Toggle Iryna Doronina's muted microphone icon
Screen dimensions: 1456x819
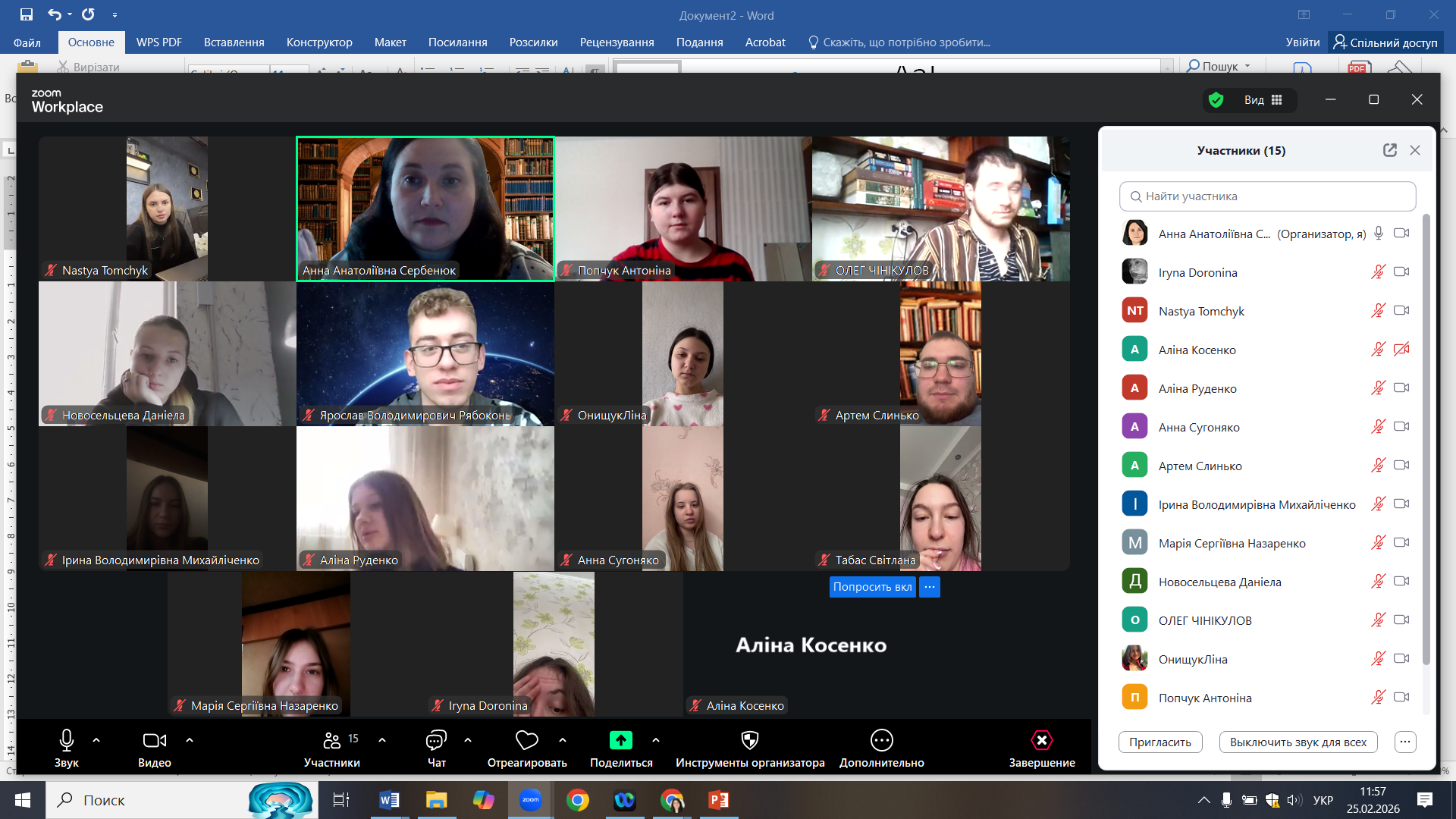1378,272
